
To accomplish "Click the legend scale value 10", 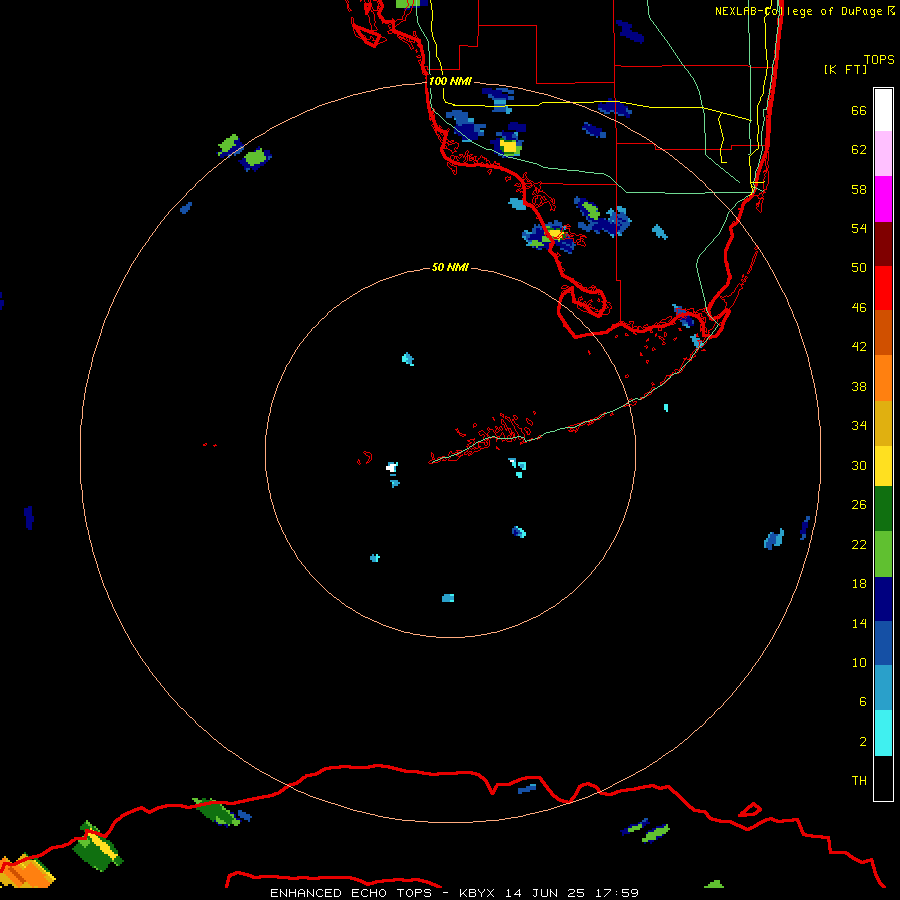I will 859,662.
